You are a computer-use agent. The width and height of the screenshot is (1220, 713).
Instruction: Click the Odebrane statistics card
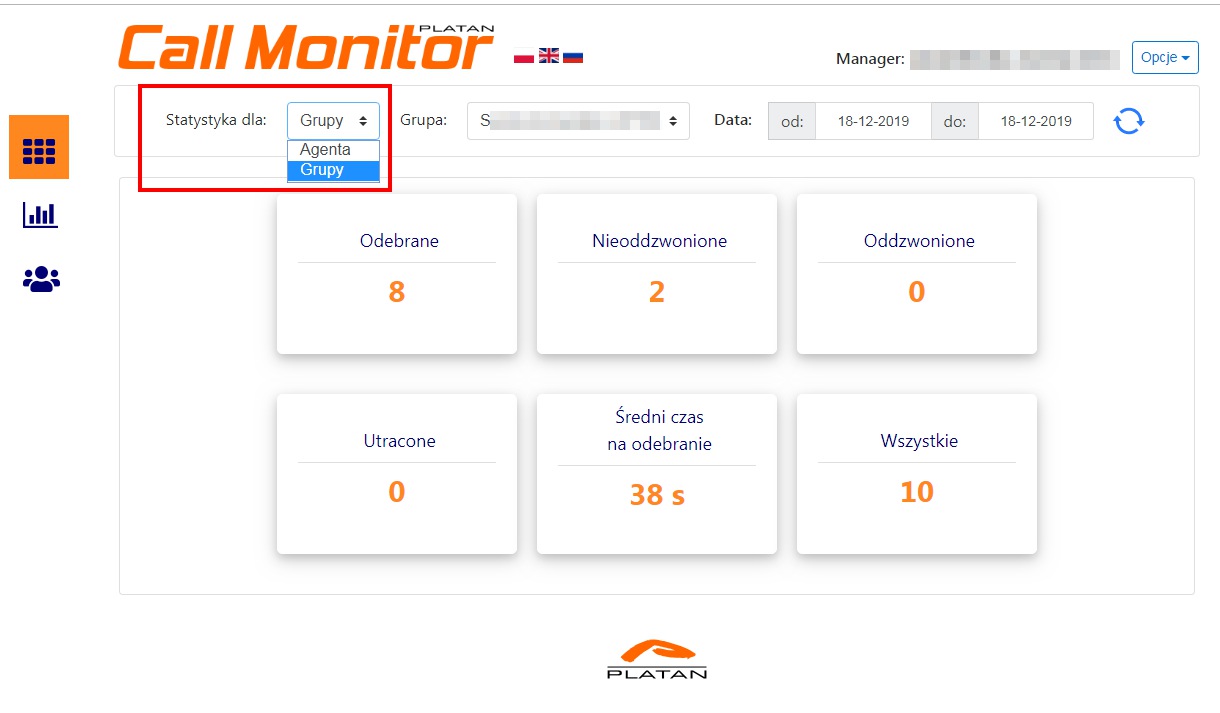click(397, 273)
